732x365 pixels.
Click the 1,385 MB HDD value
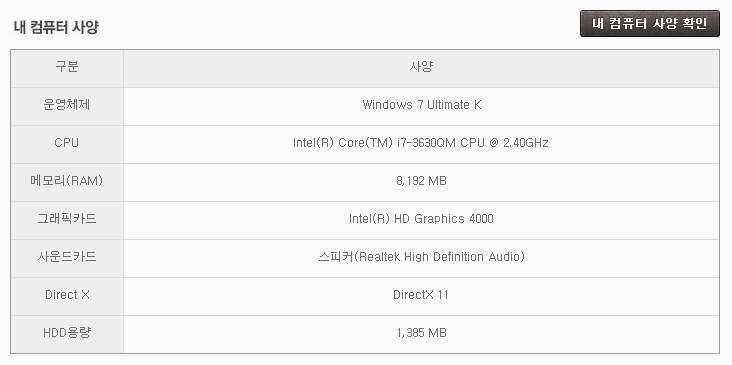click(422, 333)
